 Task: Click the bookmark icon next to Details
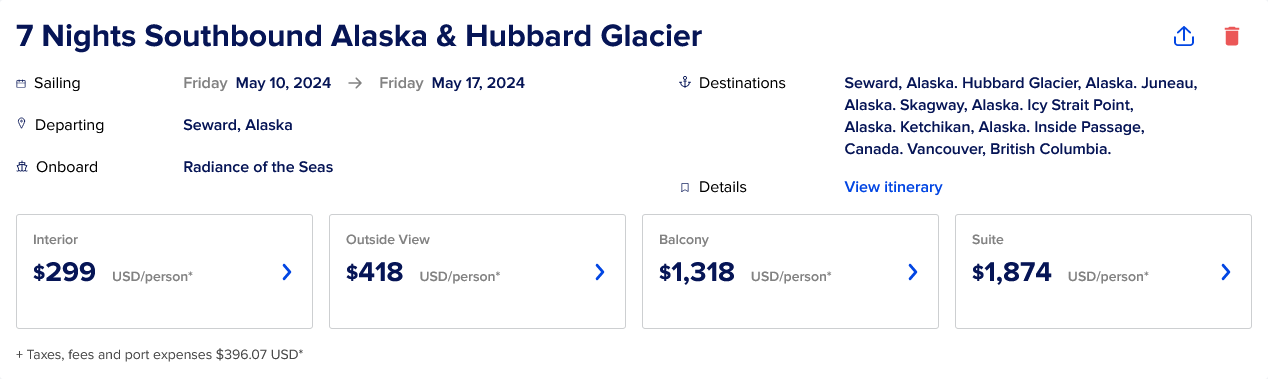[685, 187]
